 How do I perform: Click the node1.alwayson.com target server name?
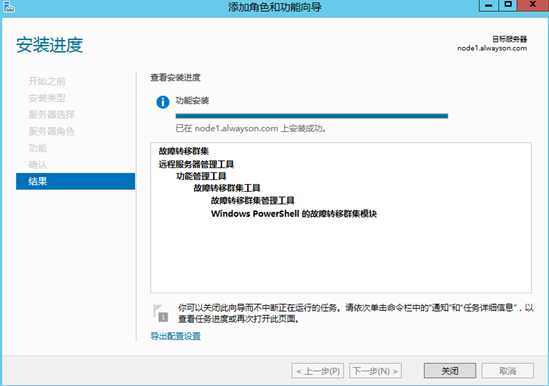coord(492,48)
